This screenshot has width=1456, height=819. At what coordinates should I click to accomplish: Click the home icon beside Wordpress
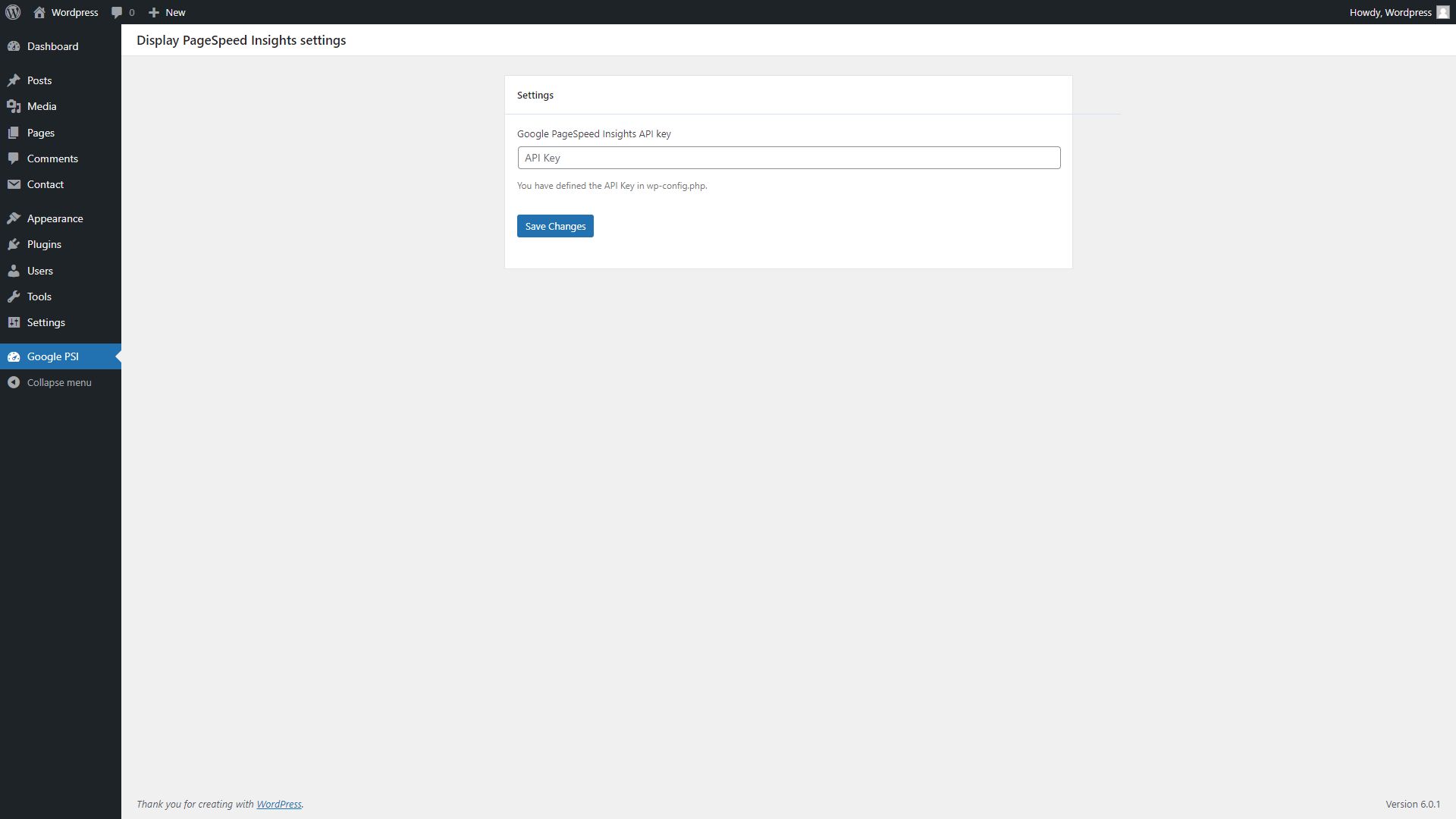tap(39, 12)
